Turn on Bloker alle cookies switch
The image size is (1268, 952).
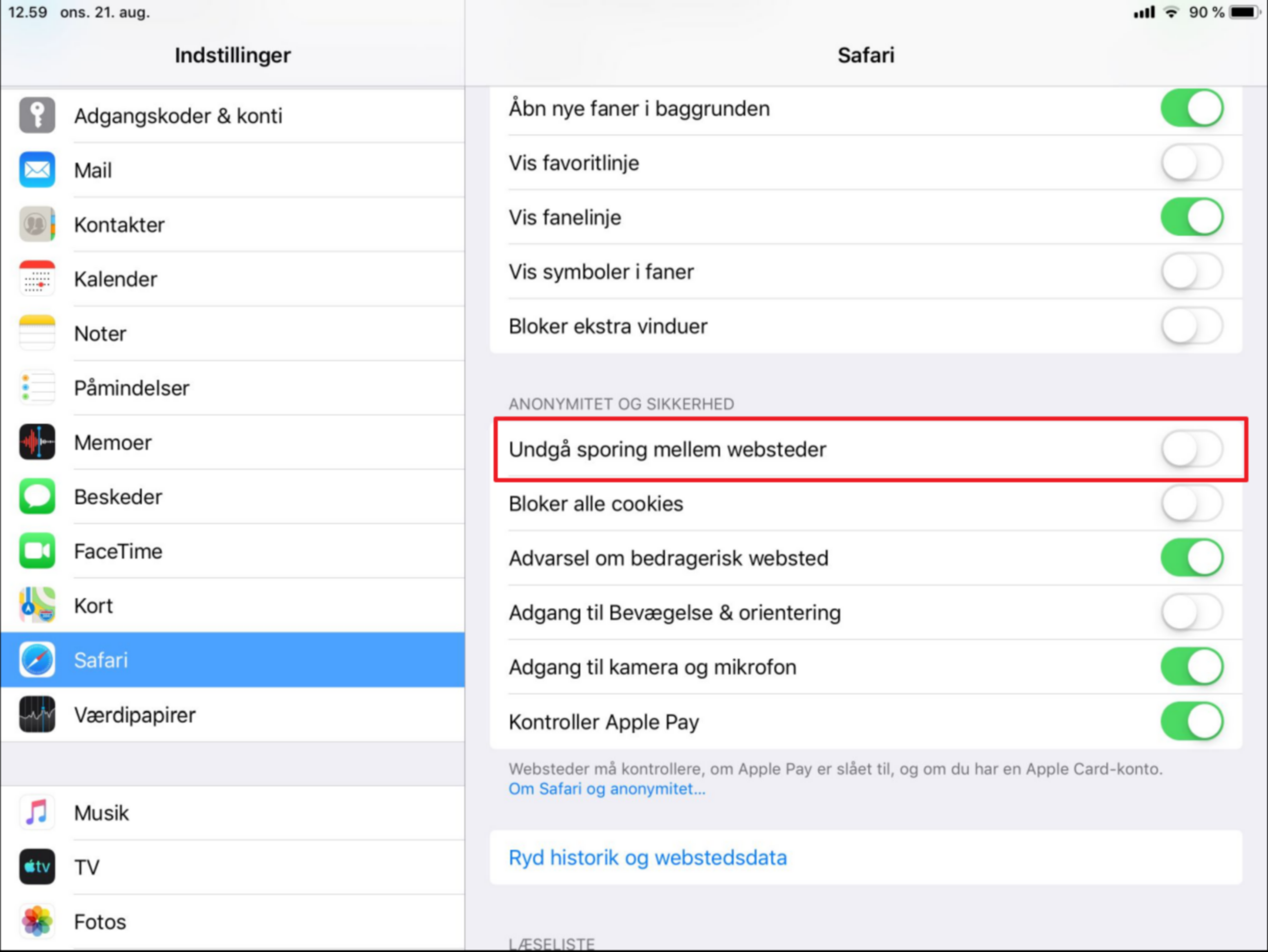click(x=1192, y=504)
